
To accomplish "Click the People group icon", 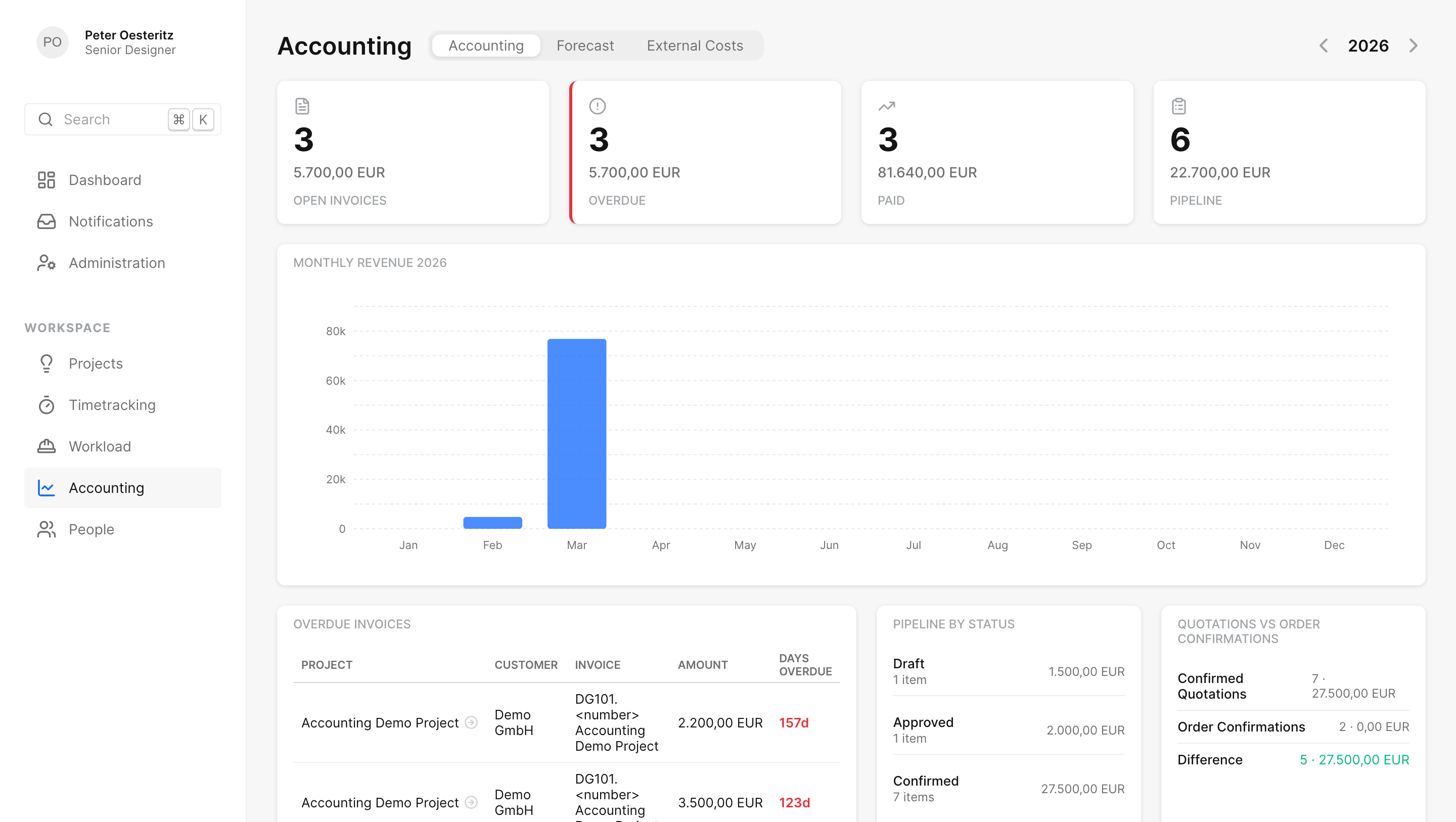I will (47, 529).
